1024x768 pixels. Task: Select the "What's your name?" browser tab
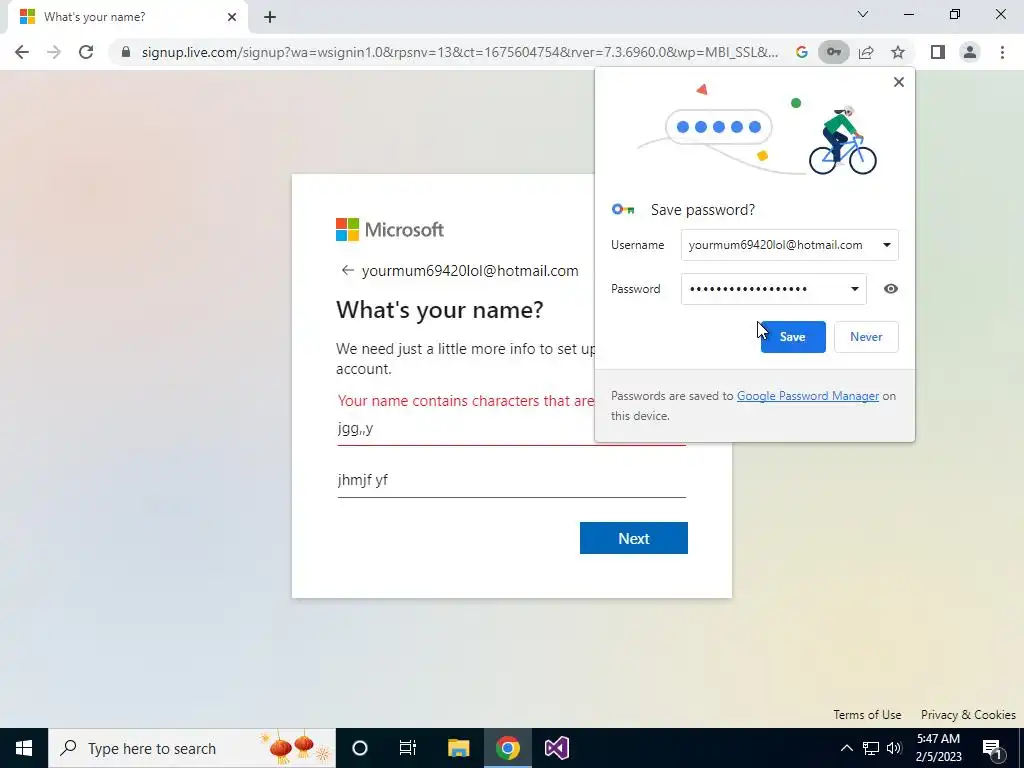pos(128,17)
